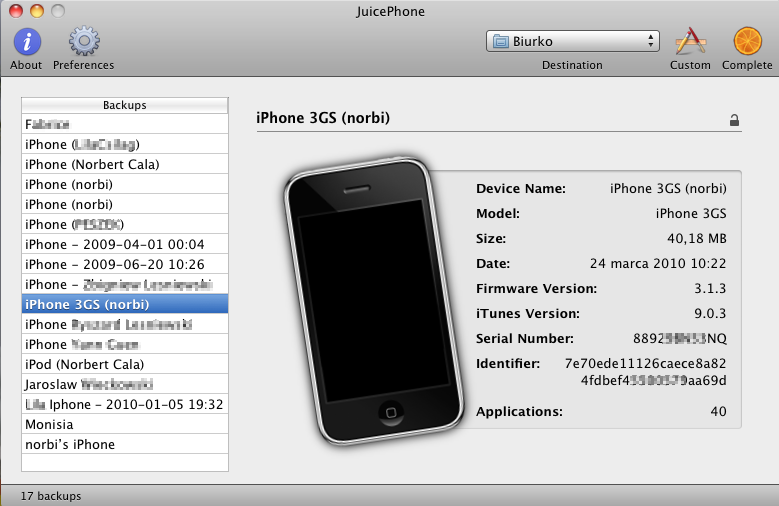Click the Model value iPhone 3GS
This screenshot has height=506, width=779.
point(691,213)
